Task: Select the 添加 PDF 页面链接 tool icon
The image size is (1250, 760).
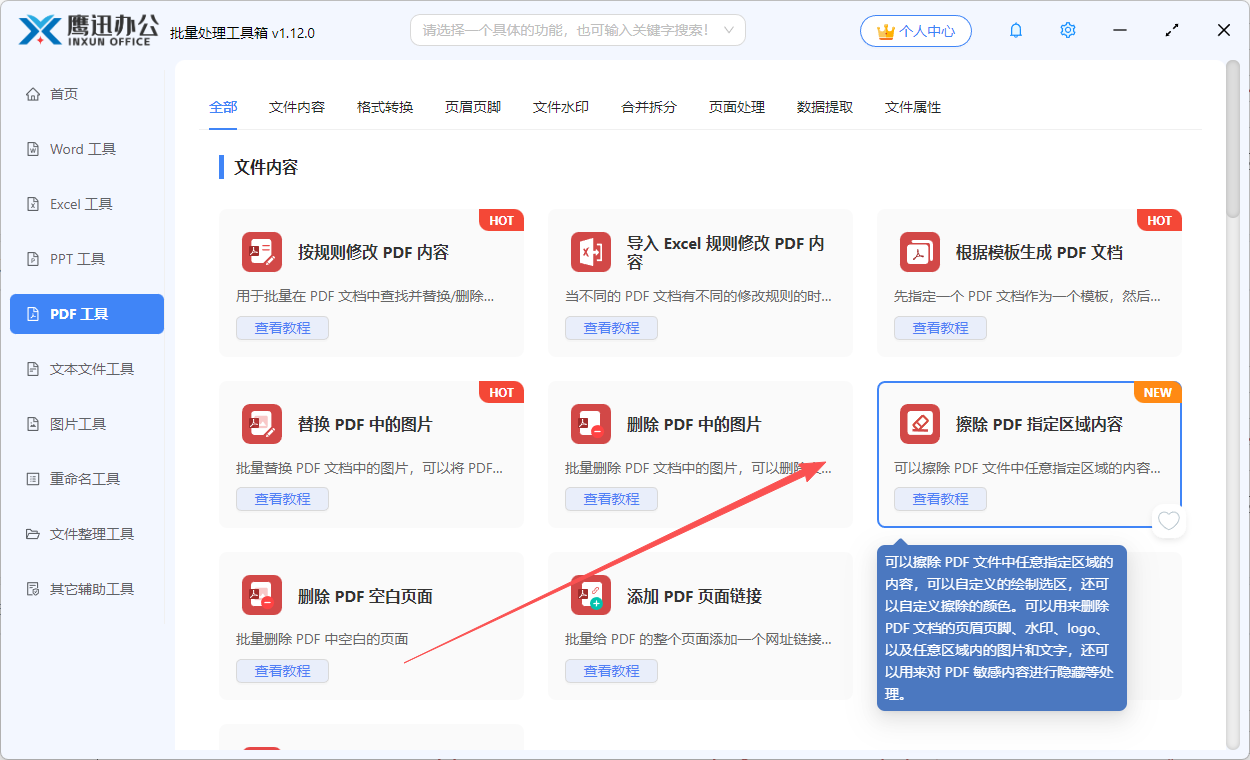Action: pyautogui.click(x=591, y=596)
